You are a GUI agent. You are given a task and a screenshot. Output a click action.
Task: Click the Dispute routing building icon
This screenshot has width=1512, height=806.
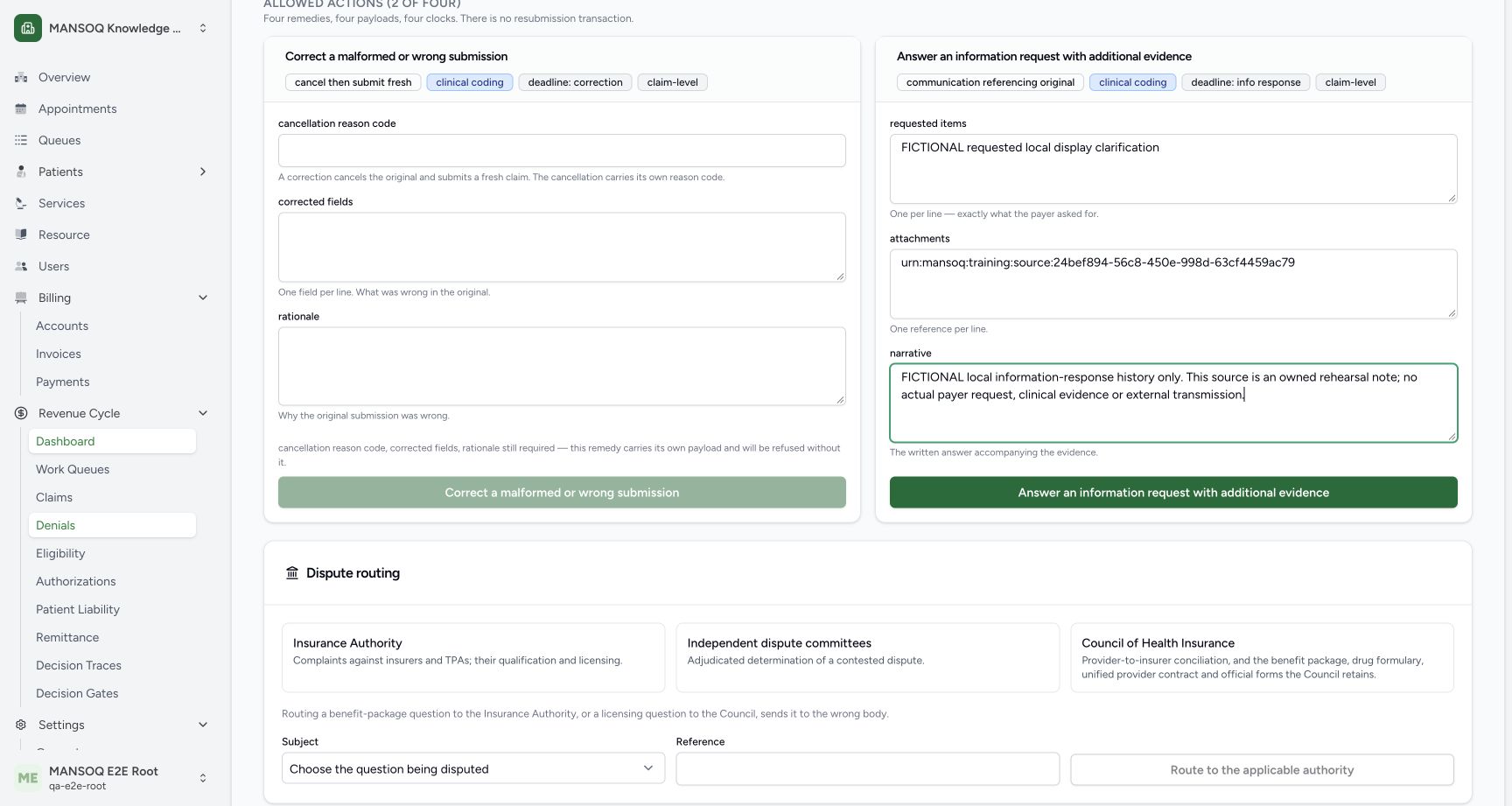292,573
